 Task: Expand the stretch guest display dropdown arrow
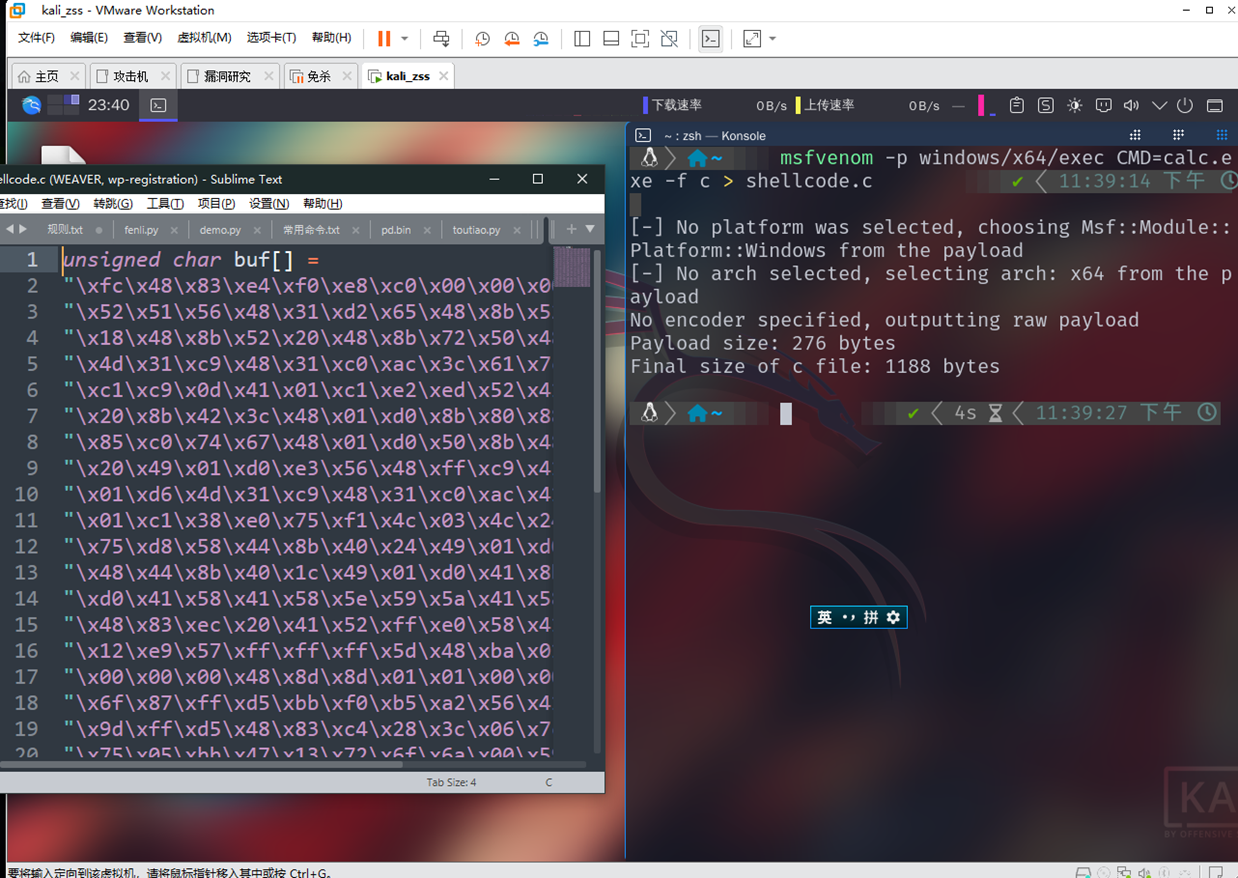click(x=773, y=39)
